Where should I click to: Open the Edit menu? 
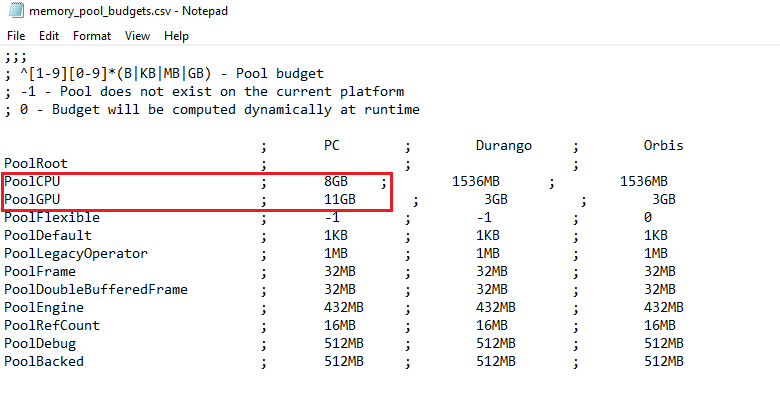(49, 36)
